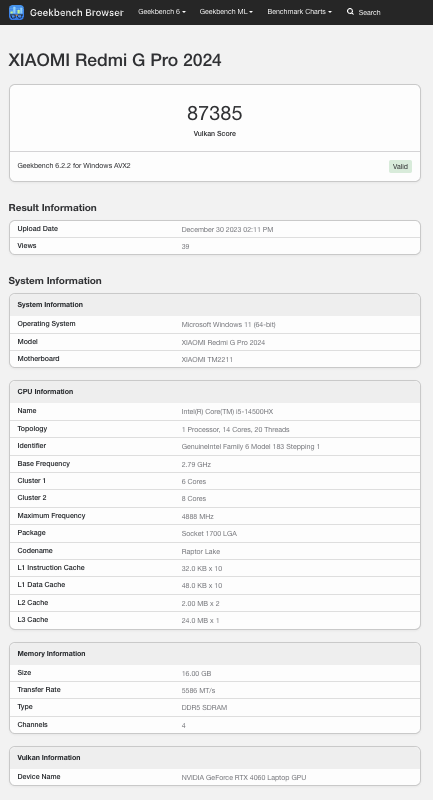Select the 87385 Vulkan score number
Screen dimensions: 433x800
[x=215, y=113]
